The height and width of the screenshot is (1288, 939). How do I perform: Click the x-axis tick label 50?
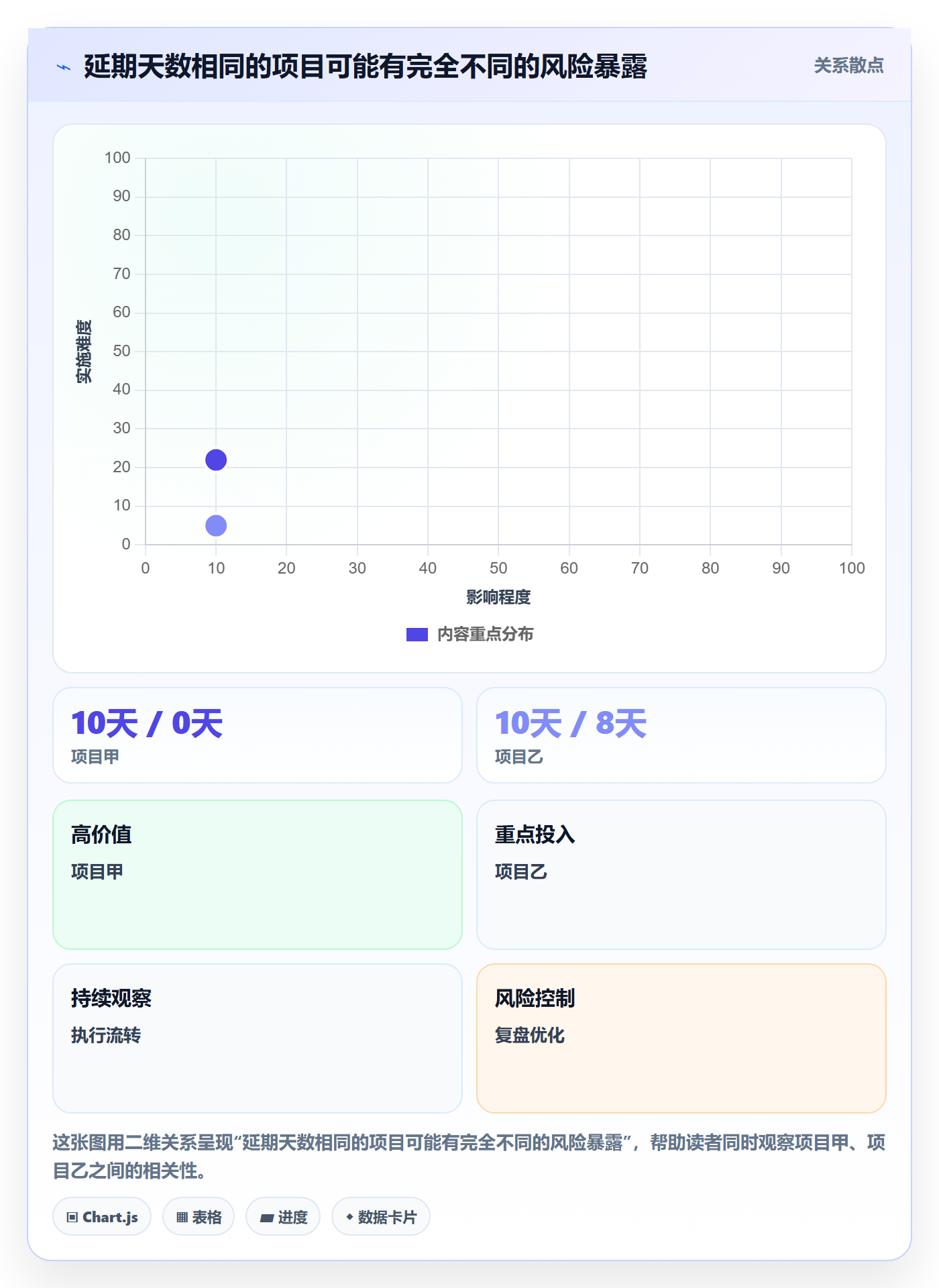pos(498,568)
